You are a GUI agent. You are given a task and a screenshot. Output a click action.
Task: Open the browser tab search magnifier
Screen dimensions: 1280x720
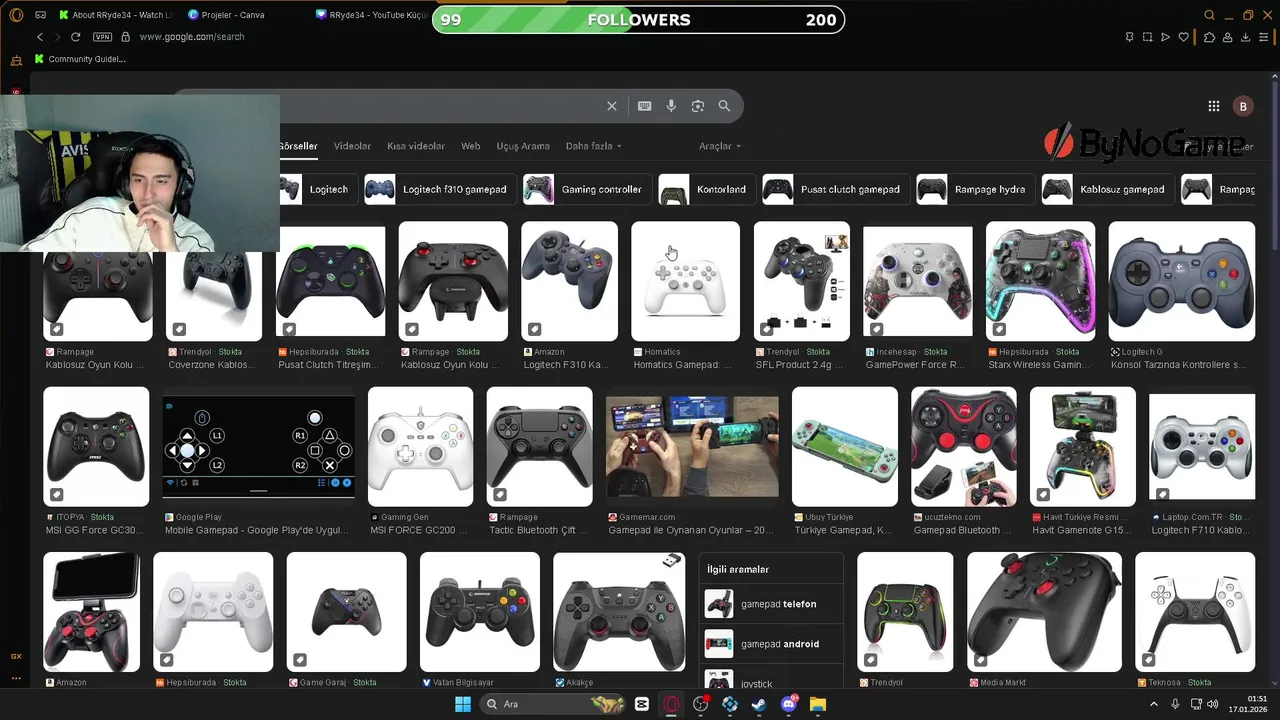[x=1210, y=15]
